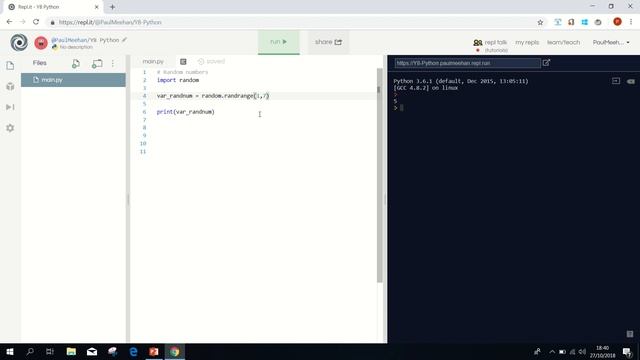Screen dimensions: 640x360
Task: Open the Chrome three-dot menu
Action: pos(631,22)
